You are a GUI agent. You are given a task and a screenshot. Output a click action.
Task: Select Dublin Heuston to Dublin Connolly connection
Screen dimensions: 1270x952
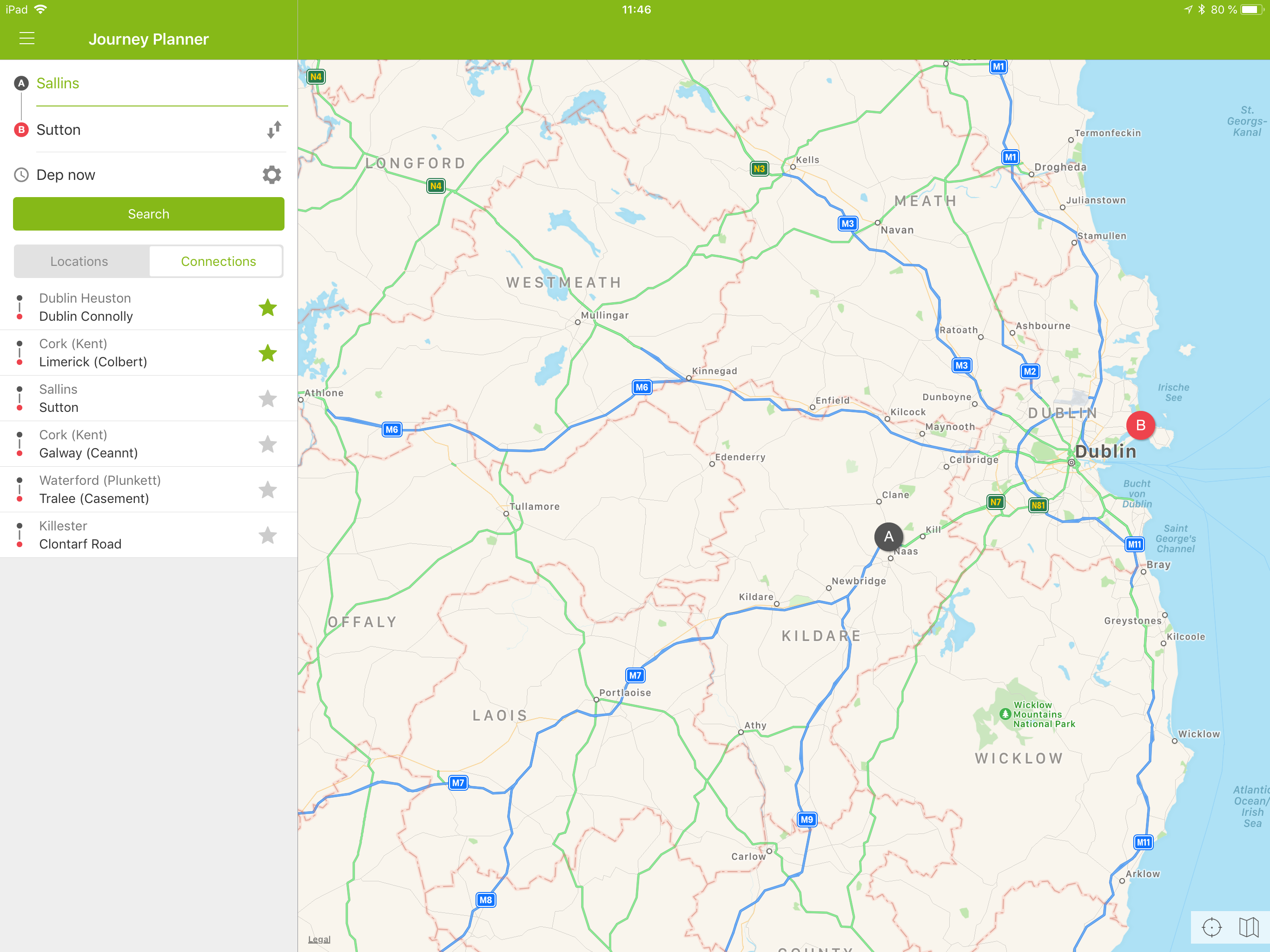149,307
